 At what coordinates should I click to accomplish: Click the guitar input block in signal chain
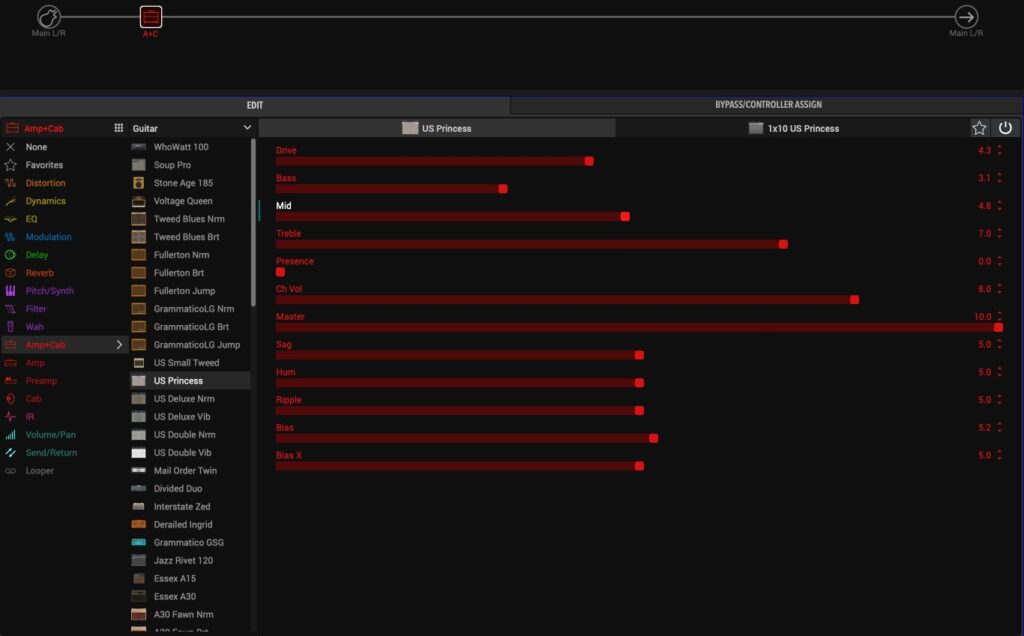click(49, 17)
